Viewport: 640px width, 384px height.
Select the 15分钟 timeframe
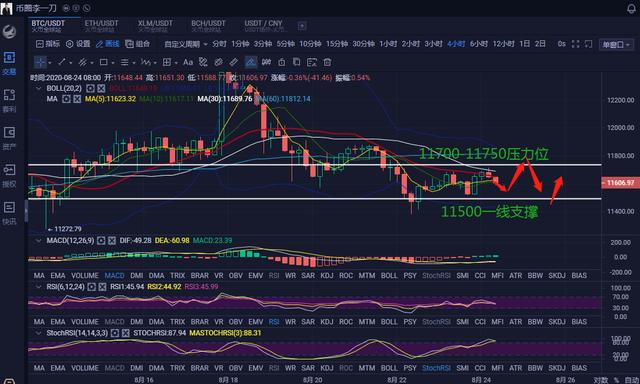337,44
